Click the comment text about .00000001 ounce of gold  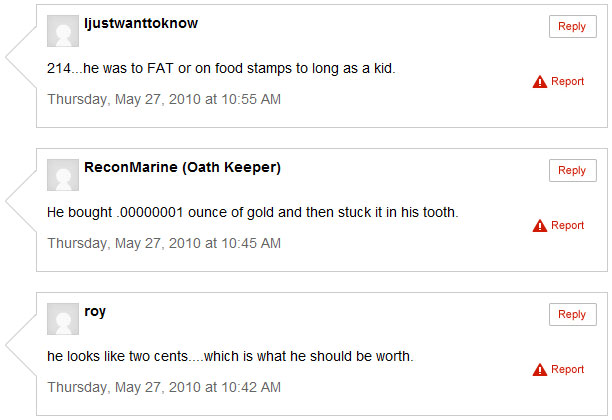[253, 212]
